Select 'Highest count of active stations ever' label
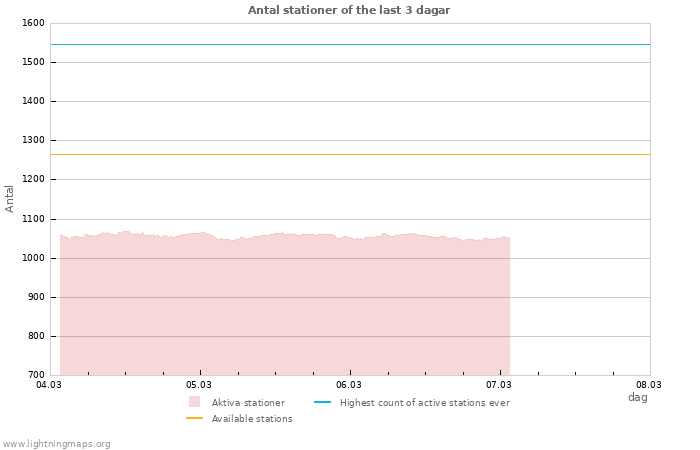Screen dimensions: 700x450 [424, 403]
